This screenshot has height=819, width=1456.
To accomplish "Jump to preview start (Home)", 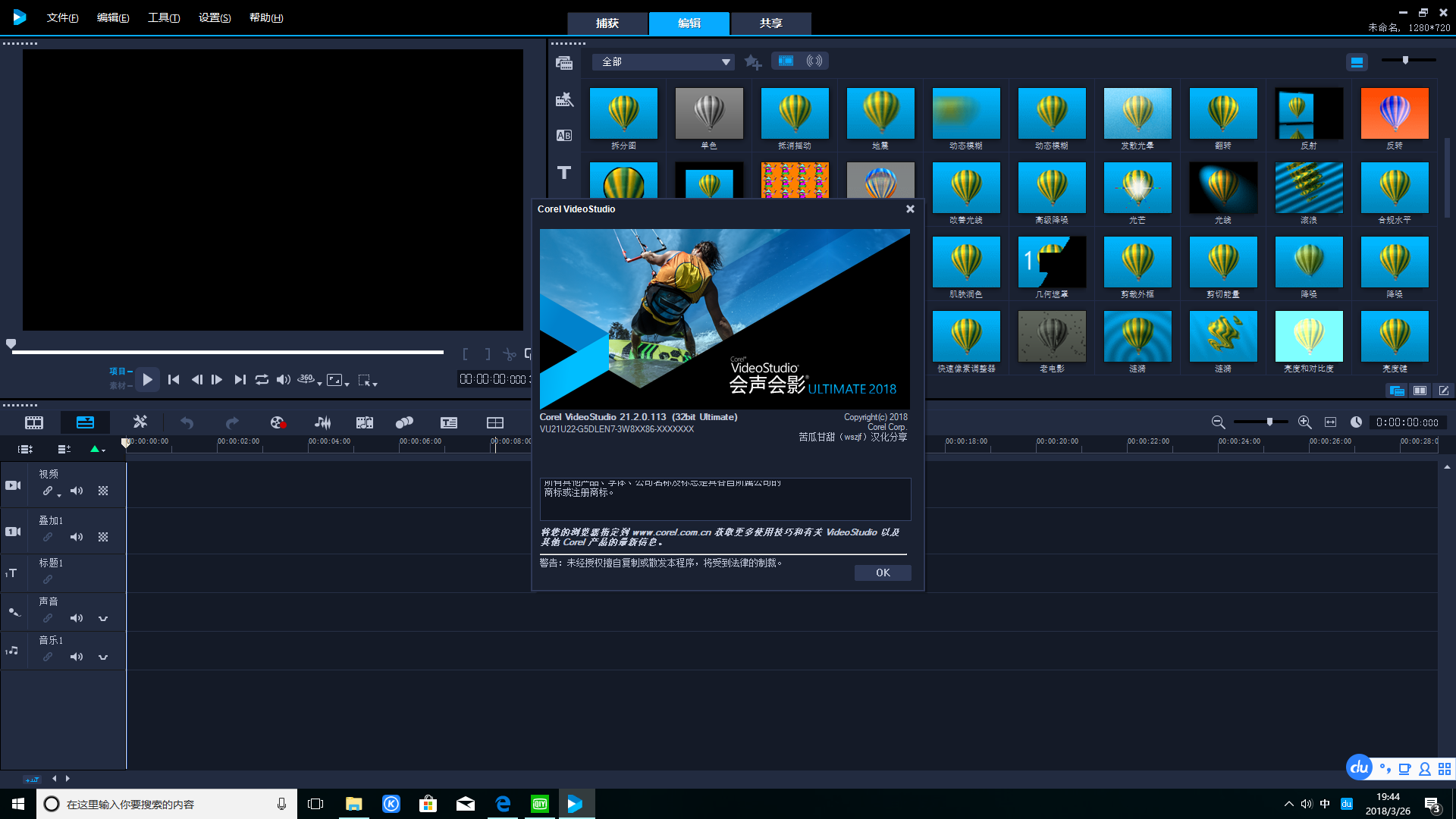I will 174,379.
